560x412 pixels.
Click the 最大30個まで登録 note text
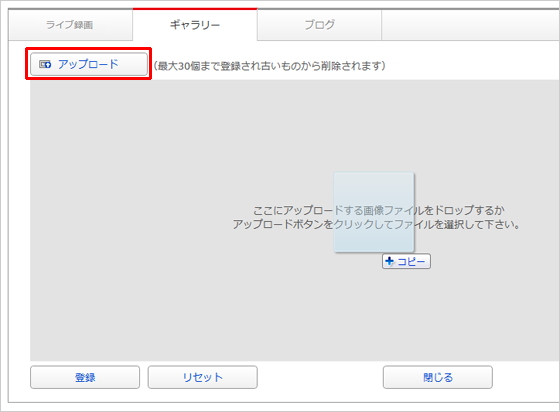coord(270,66)
